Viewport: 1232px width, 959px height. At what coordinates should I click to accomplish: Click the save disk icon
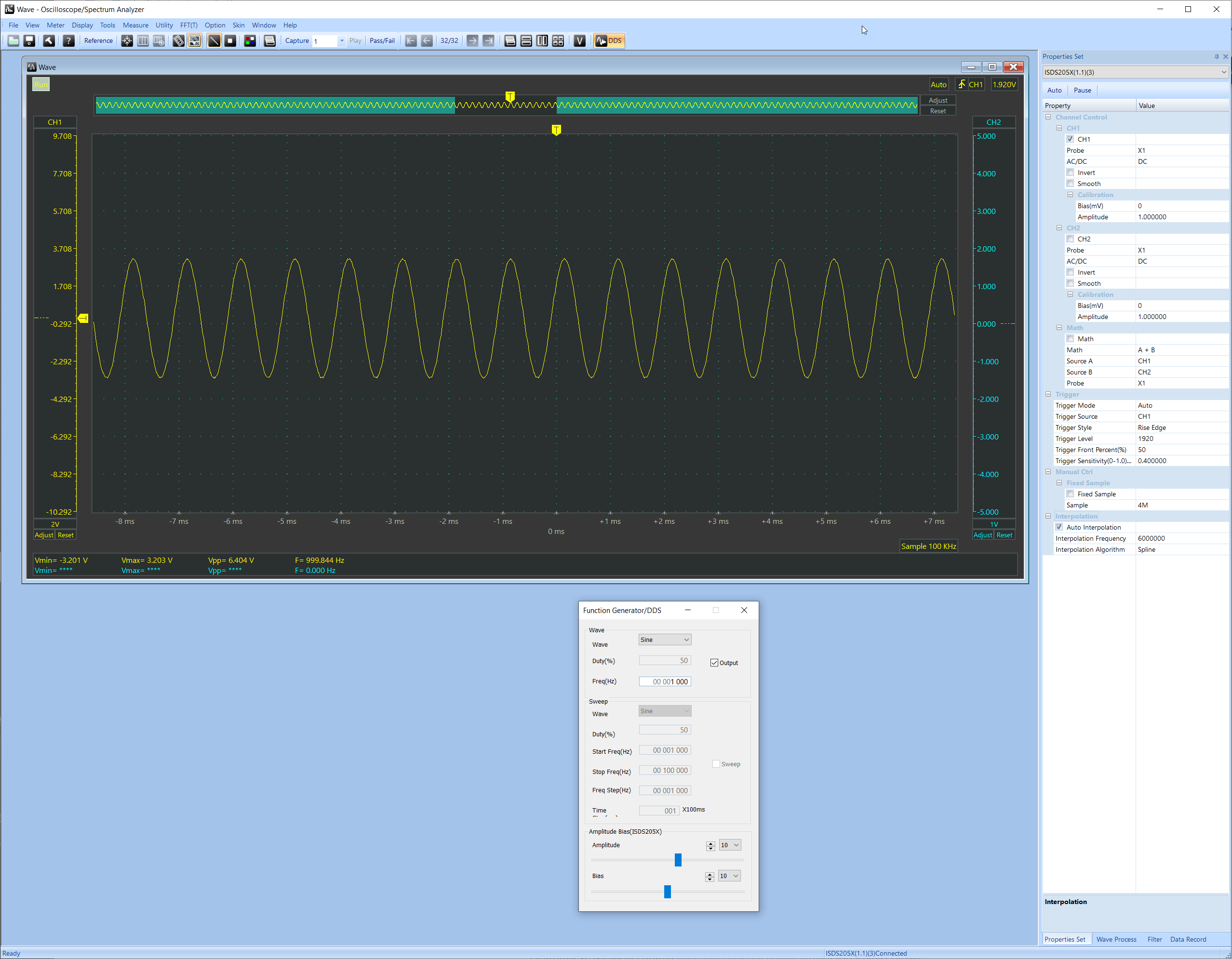pos(29,40)
